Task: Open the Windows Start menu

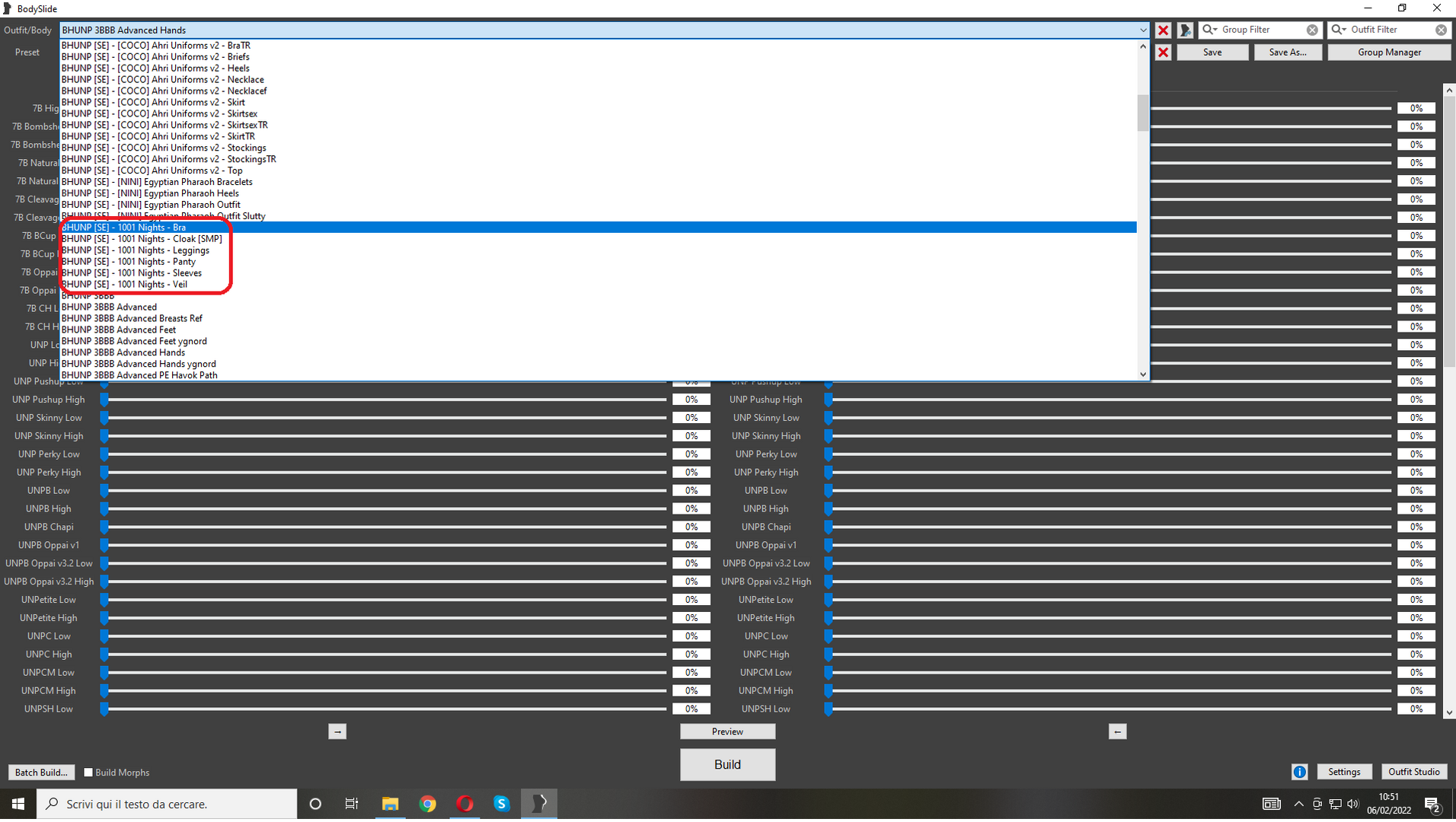Action: click(18, 804)
